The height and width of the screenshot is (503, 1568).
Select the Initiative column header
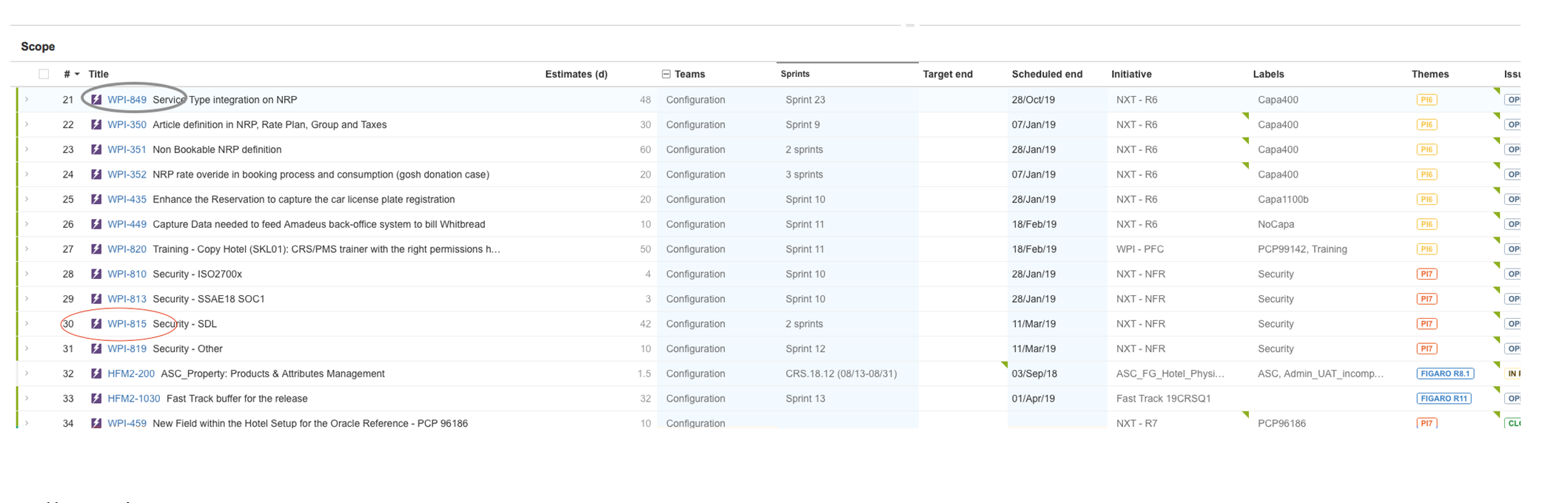click(1131, 74)
